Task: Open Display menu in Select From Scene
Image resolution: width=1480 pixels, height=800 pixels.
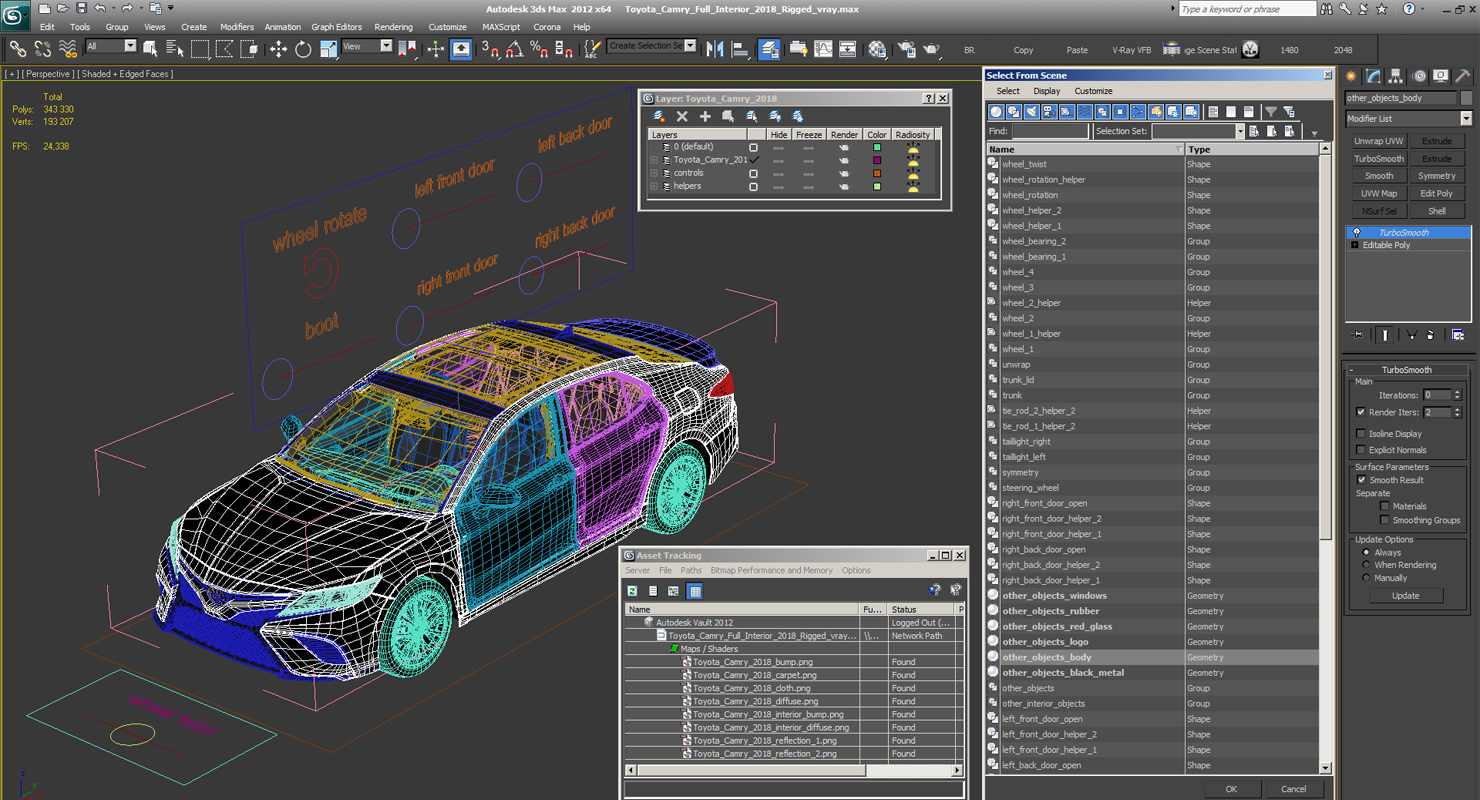Action: click(1047, 91)
